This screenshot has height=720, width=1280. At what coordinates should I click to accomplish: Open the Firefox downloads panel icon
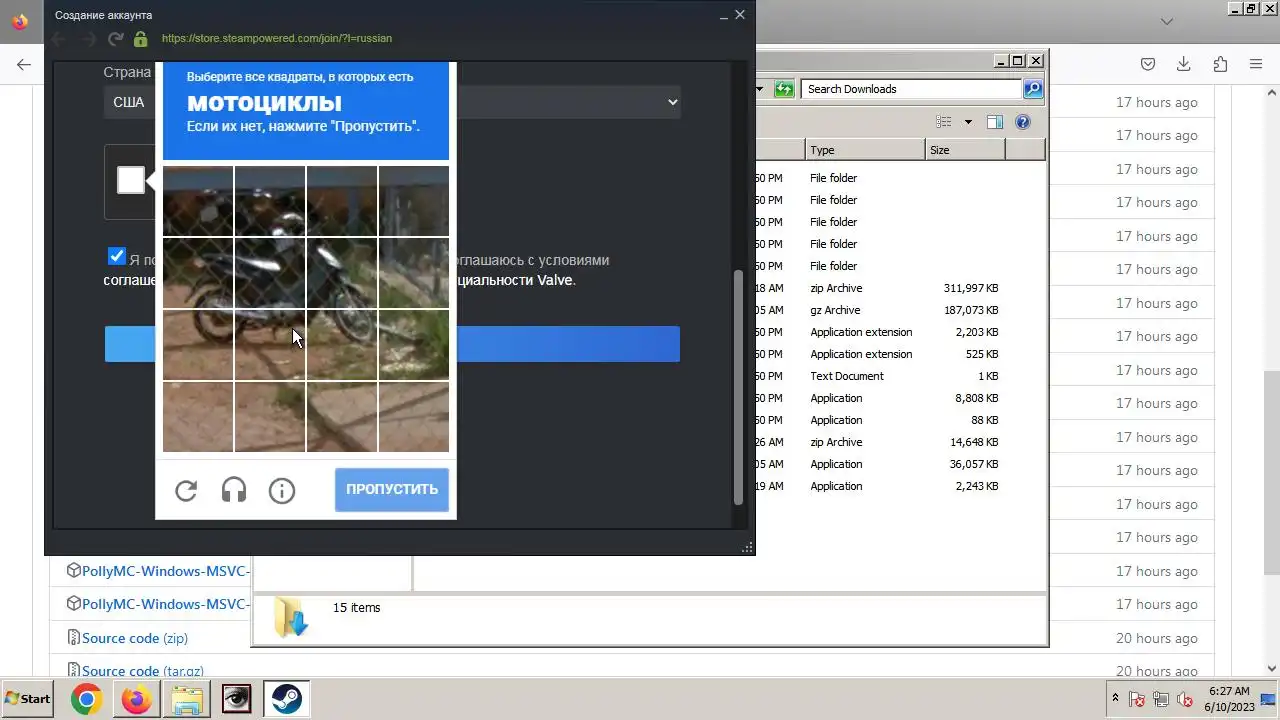click(x=1184, y=64)
